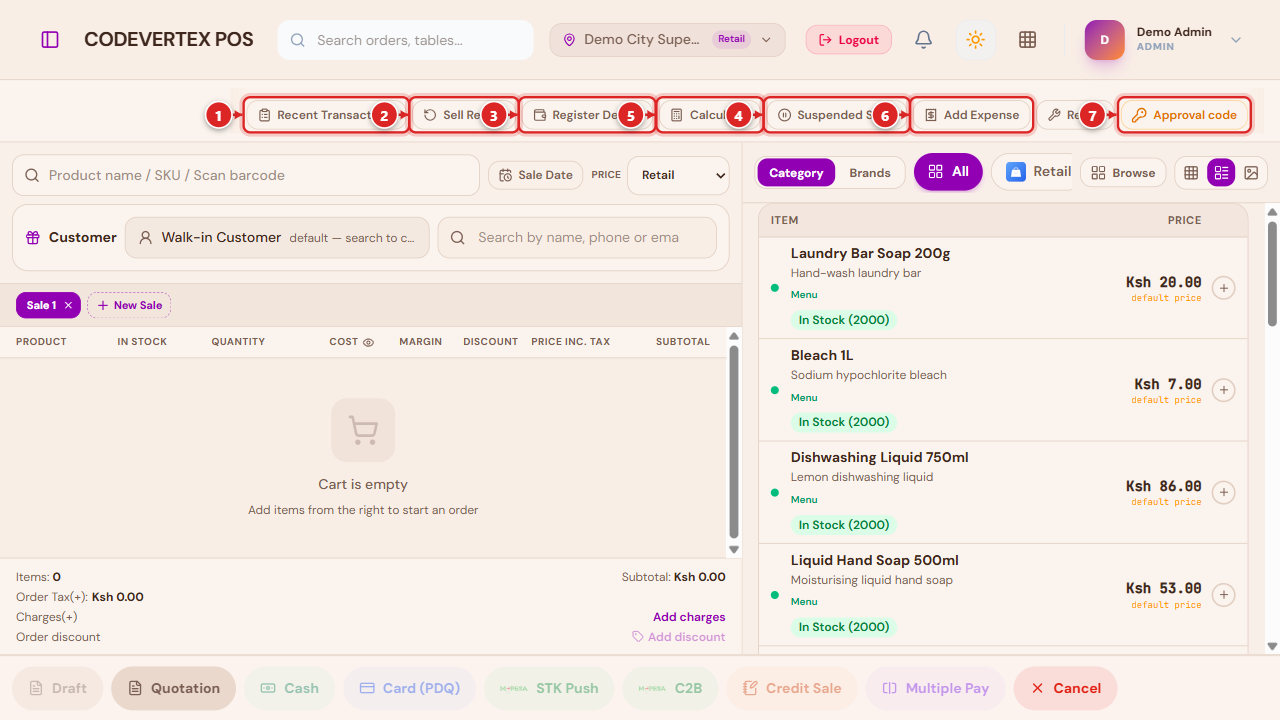Switch to the Brands tab
The height and width of the screenshot is (720, 1280).
870,173
